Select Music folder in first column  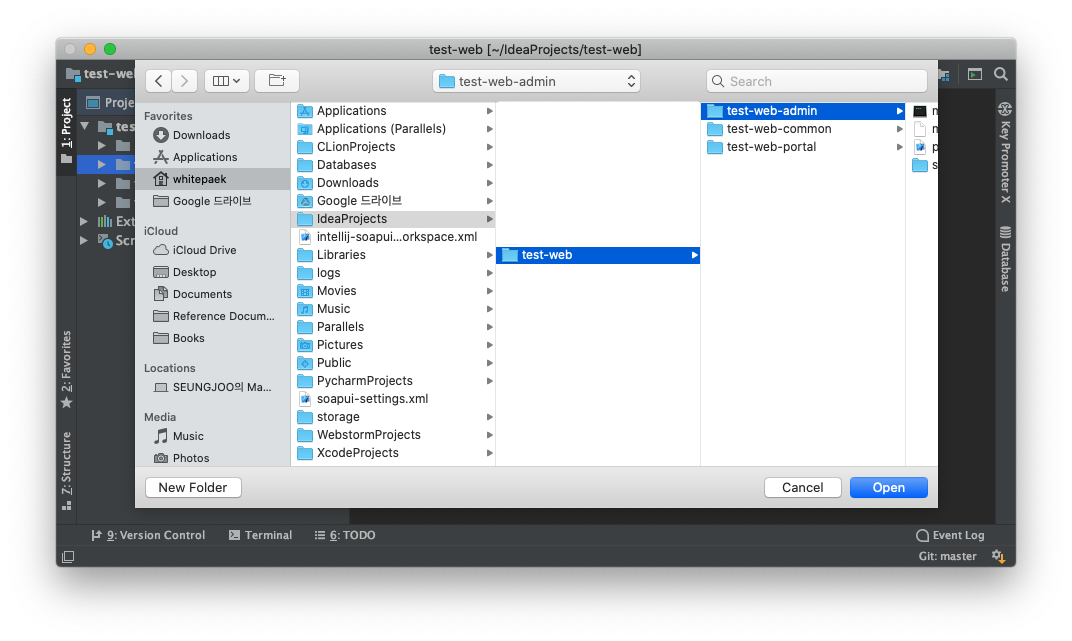pyautogui.click(x=394, y=309)
